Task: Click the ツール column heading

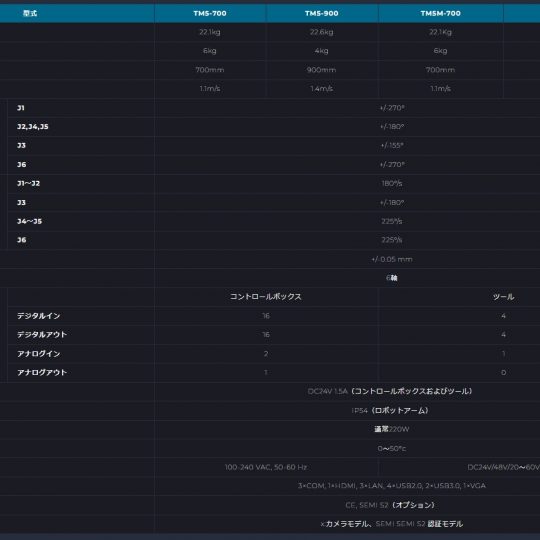Action: [503, 297]
